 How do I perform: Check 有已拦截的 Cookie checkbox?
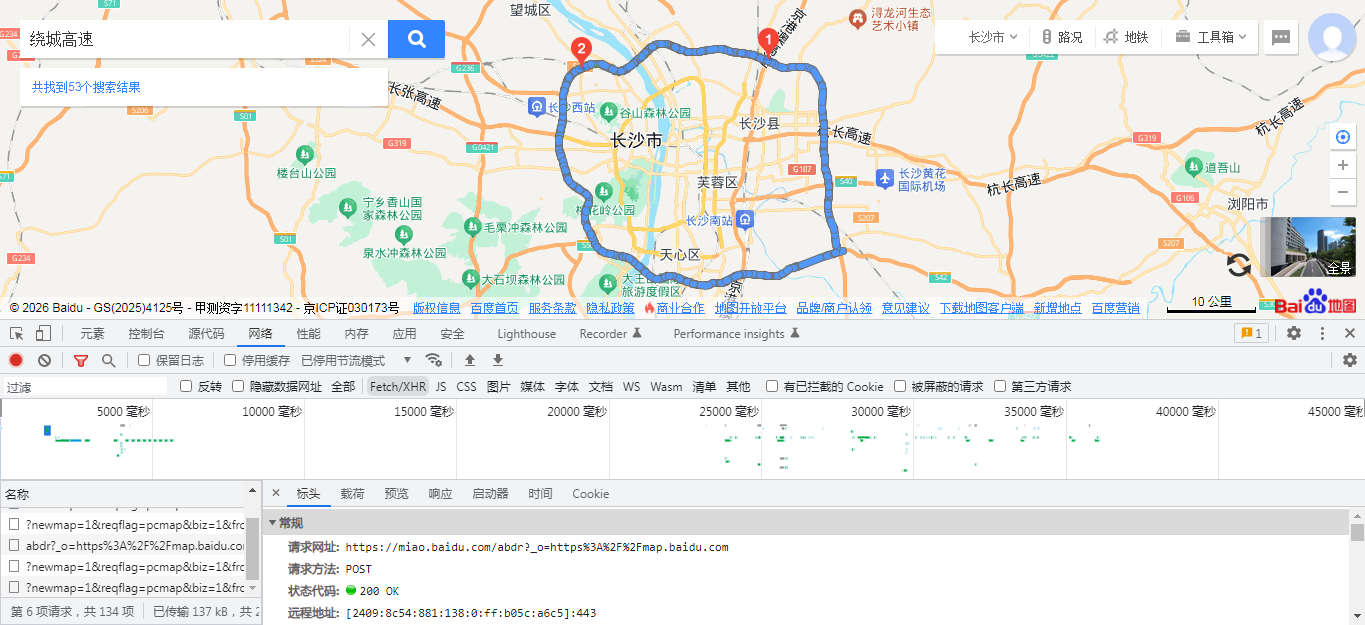(772, 386)
